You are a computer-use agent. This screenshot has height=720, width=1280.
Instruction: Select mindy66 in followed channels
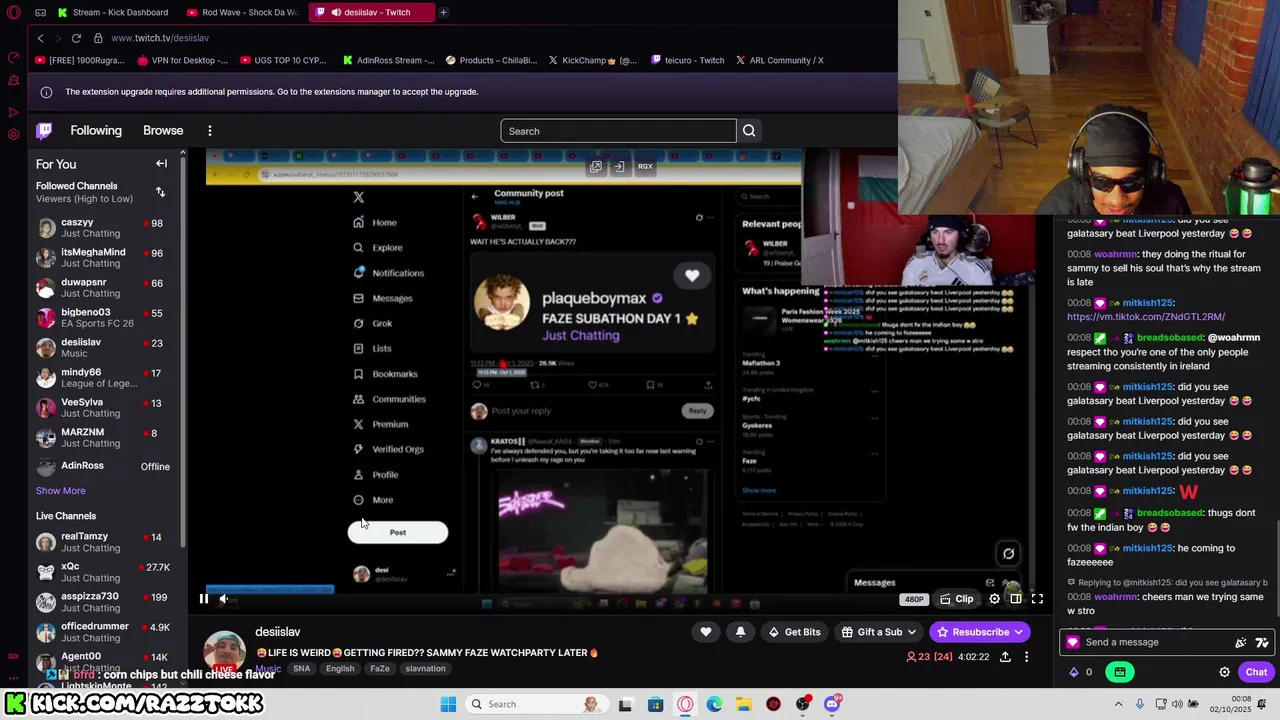[x=103, y=377]
